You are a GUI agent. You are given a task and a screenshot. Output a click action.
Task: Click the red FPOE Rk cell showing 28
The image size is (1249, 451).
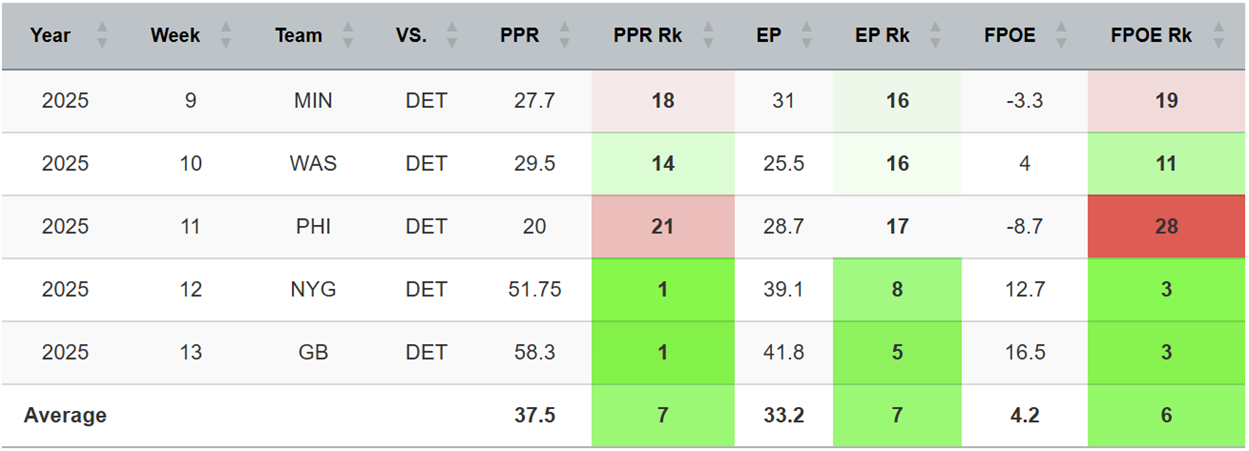point(1166,227)
